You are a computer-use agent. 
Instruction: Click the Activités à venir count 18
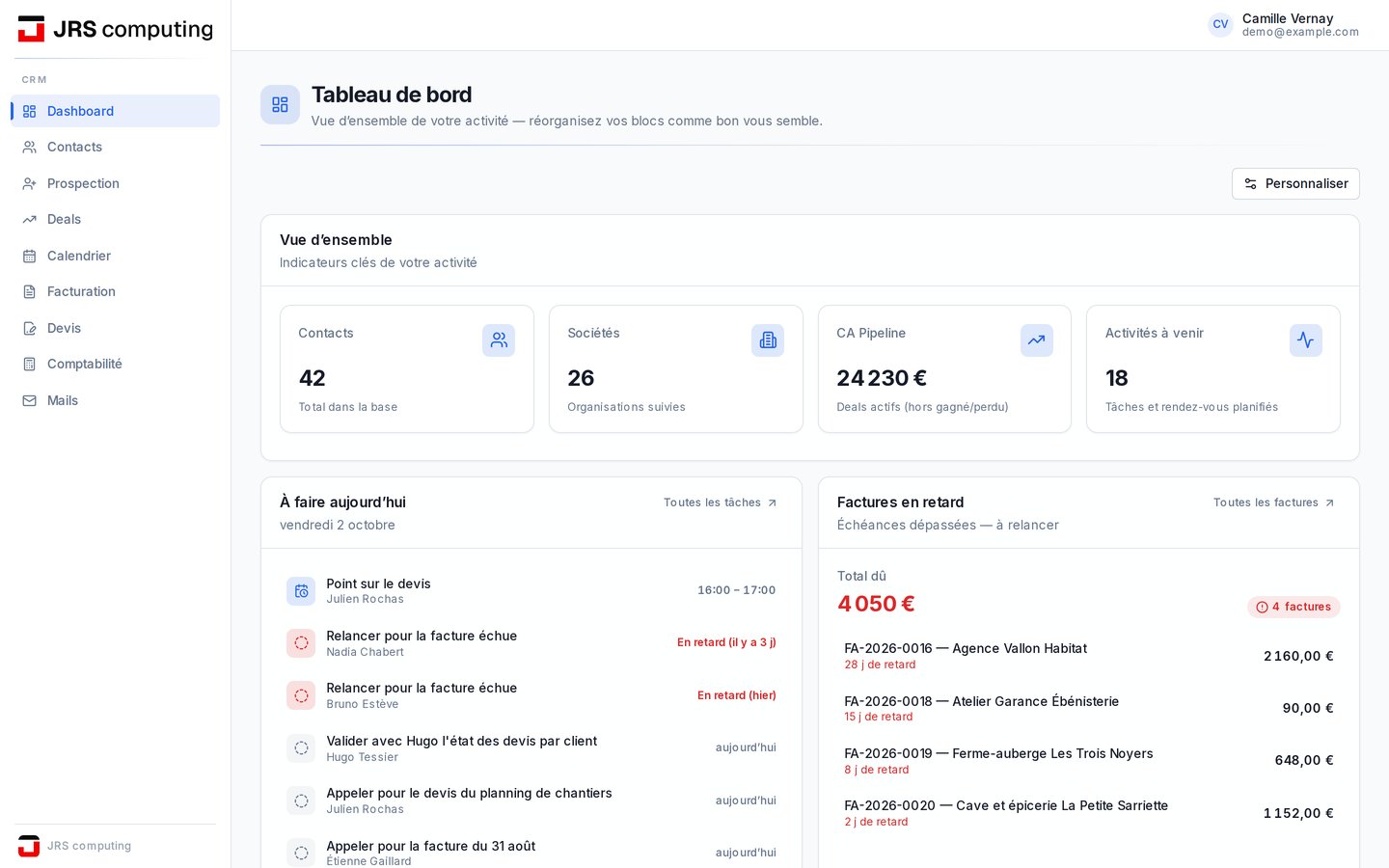coord(1117,378)
